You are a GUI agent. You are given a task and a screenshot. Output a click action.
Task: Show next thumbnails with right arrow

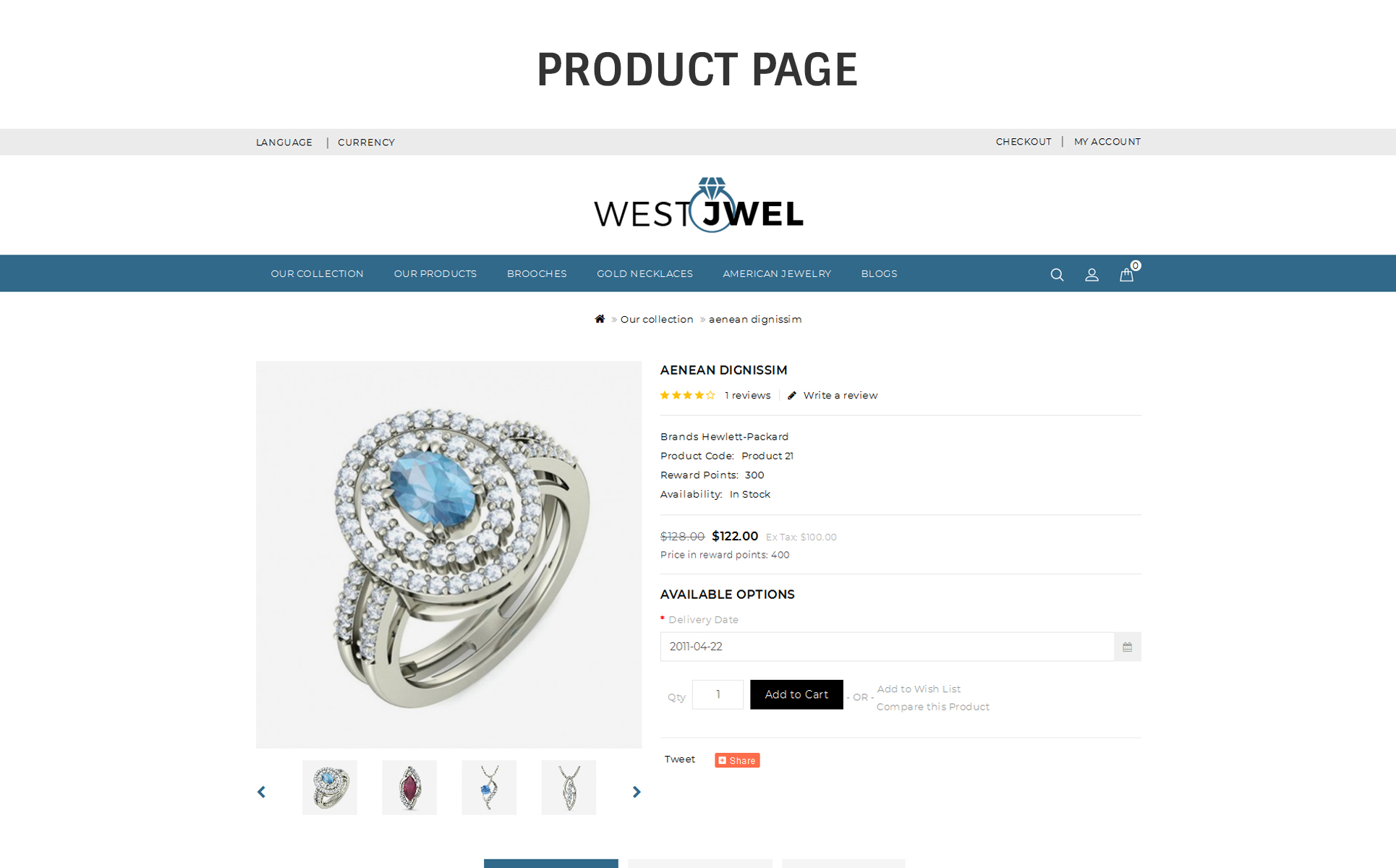coord(637,792)
